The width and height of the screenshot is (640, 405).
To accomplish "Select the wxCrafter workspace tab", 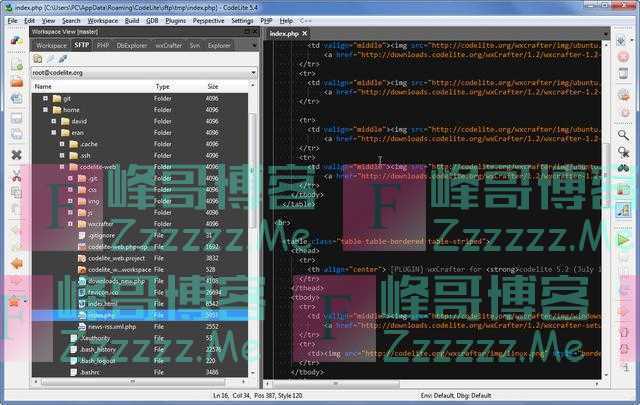I will tap(169, 45).
